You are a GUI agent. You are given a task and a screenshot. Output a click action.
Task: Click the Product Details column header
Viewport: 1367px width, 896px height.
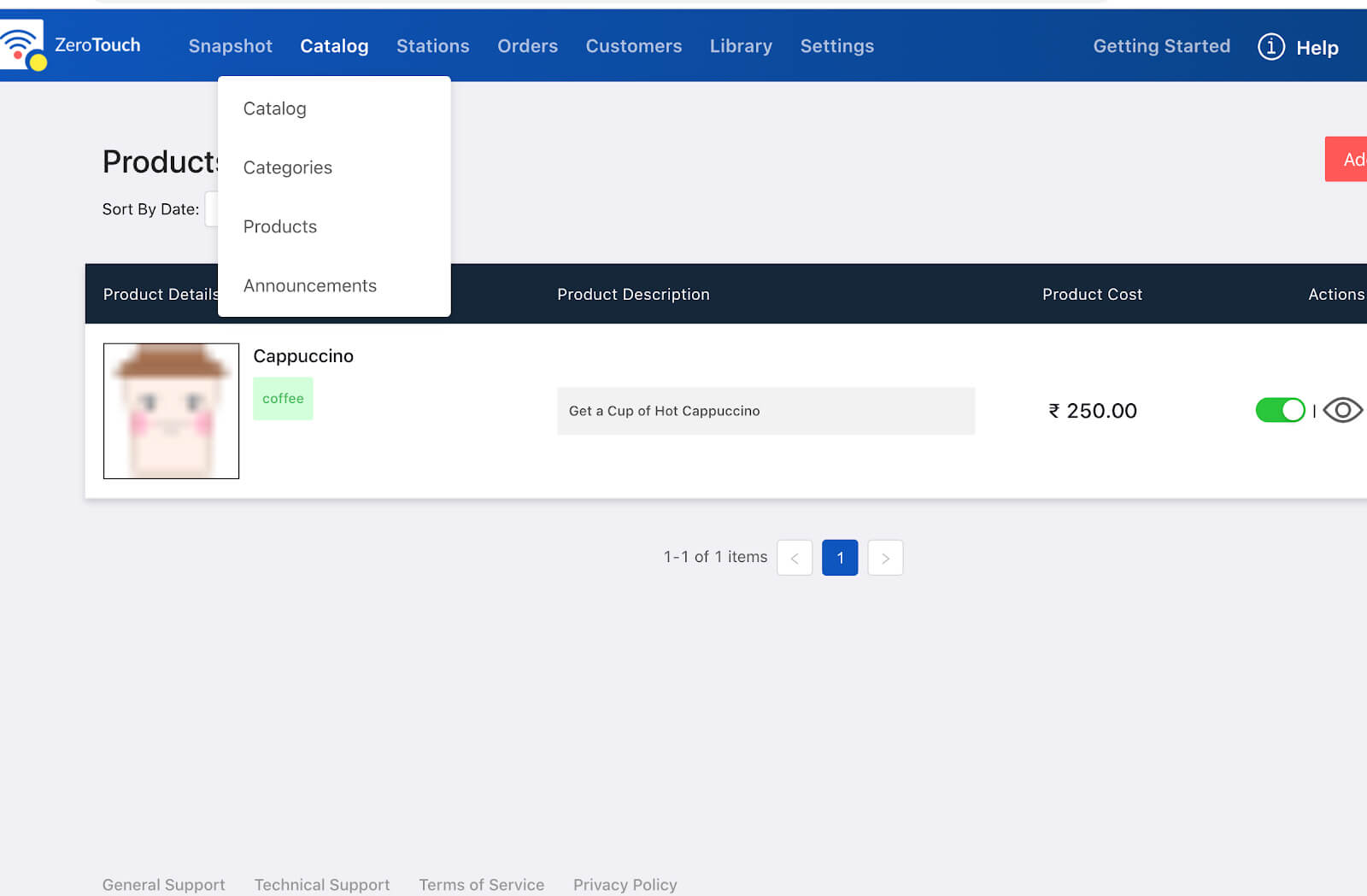click(161, 294)
